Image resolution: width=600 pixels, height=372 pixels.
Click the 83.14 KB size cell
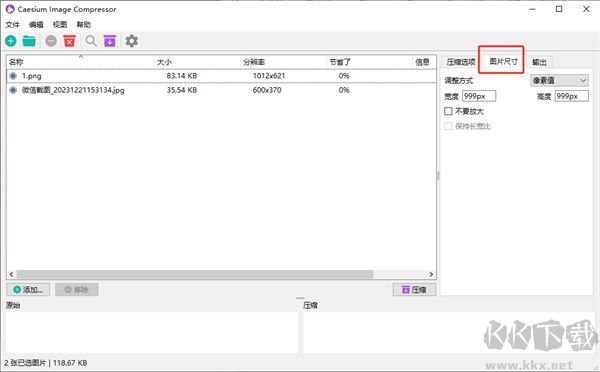182,76
